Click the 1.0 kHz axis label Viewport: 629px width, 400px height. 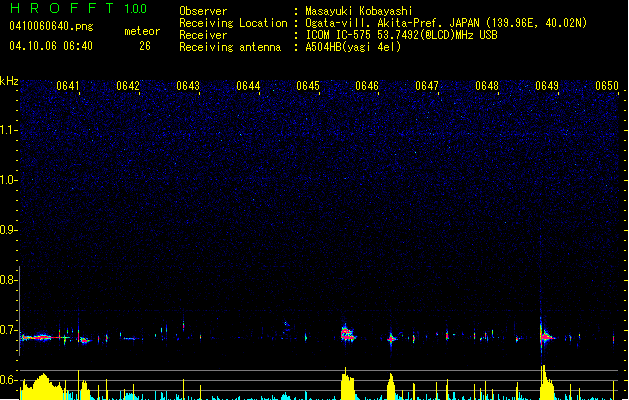[x=8, y=180]
